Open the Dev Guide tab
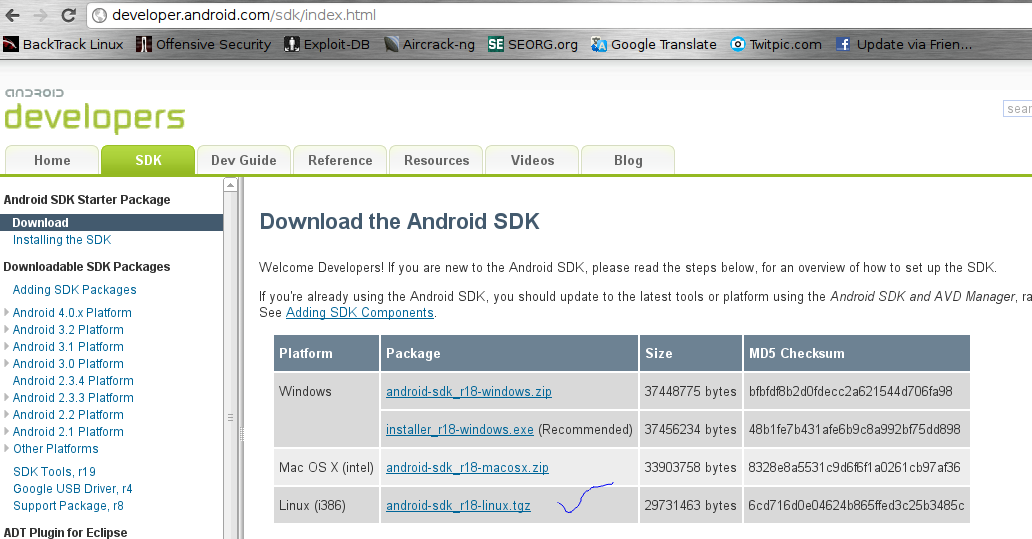1032x539 pixels. tap(244, 160)
